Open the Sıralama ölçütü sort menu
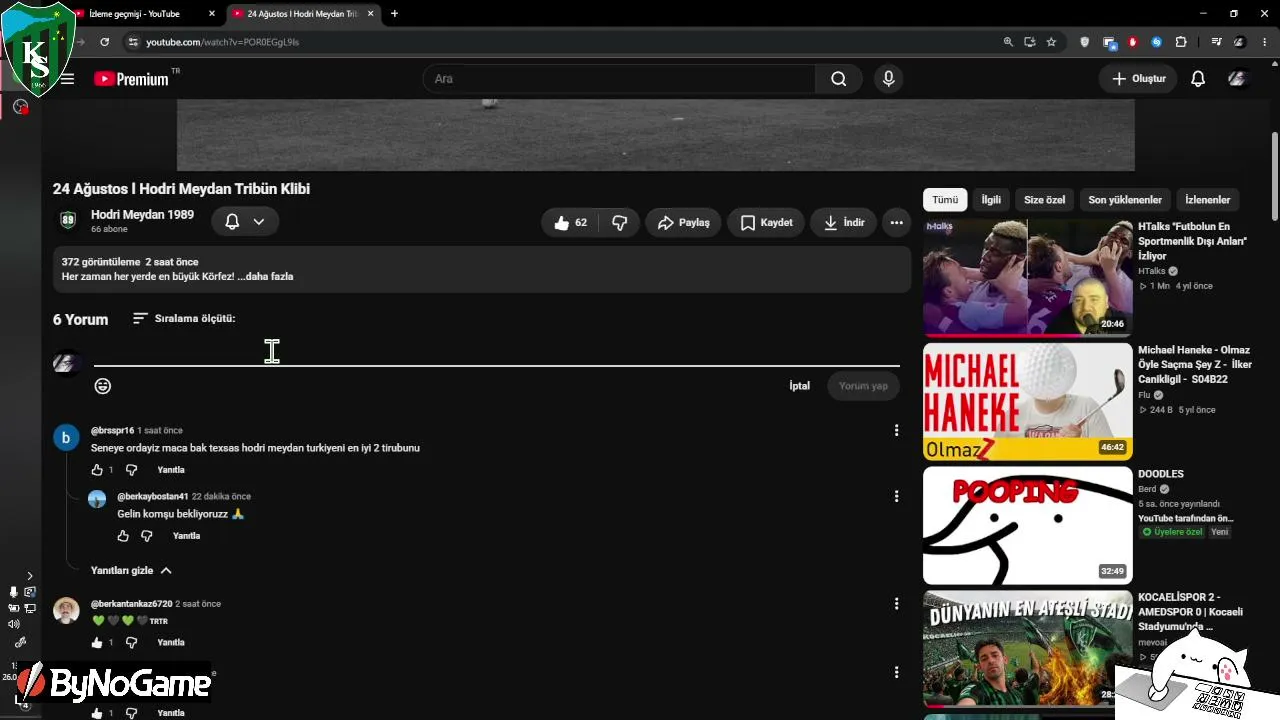Image resolution: width=1280 pixels, height=720 pixels. pyautogui.click(x=184, y=319)
